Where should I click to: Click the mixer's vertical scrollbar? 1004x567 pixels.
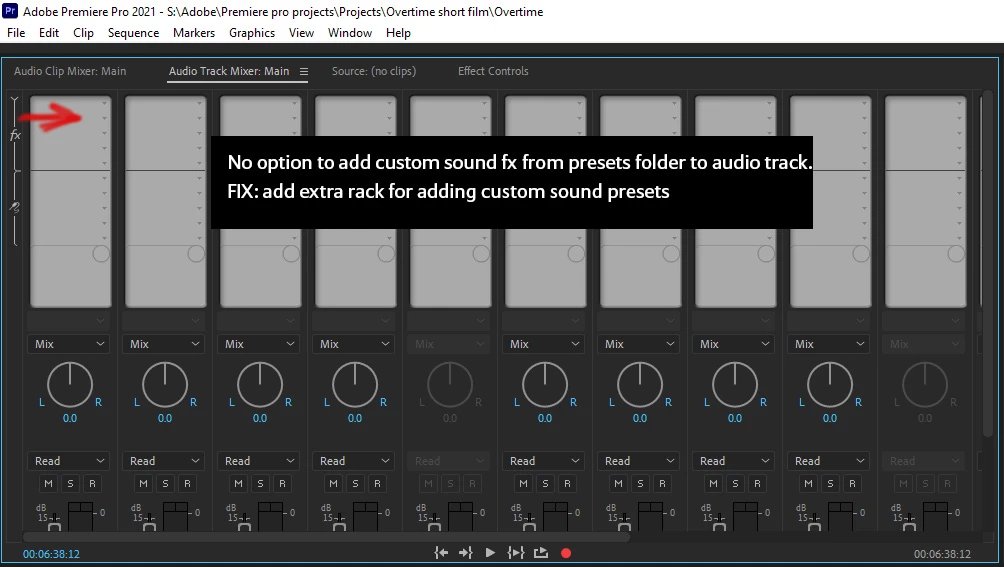click(x=987, y=266)
